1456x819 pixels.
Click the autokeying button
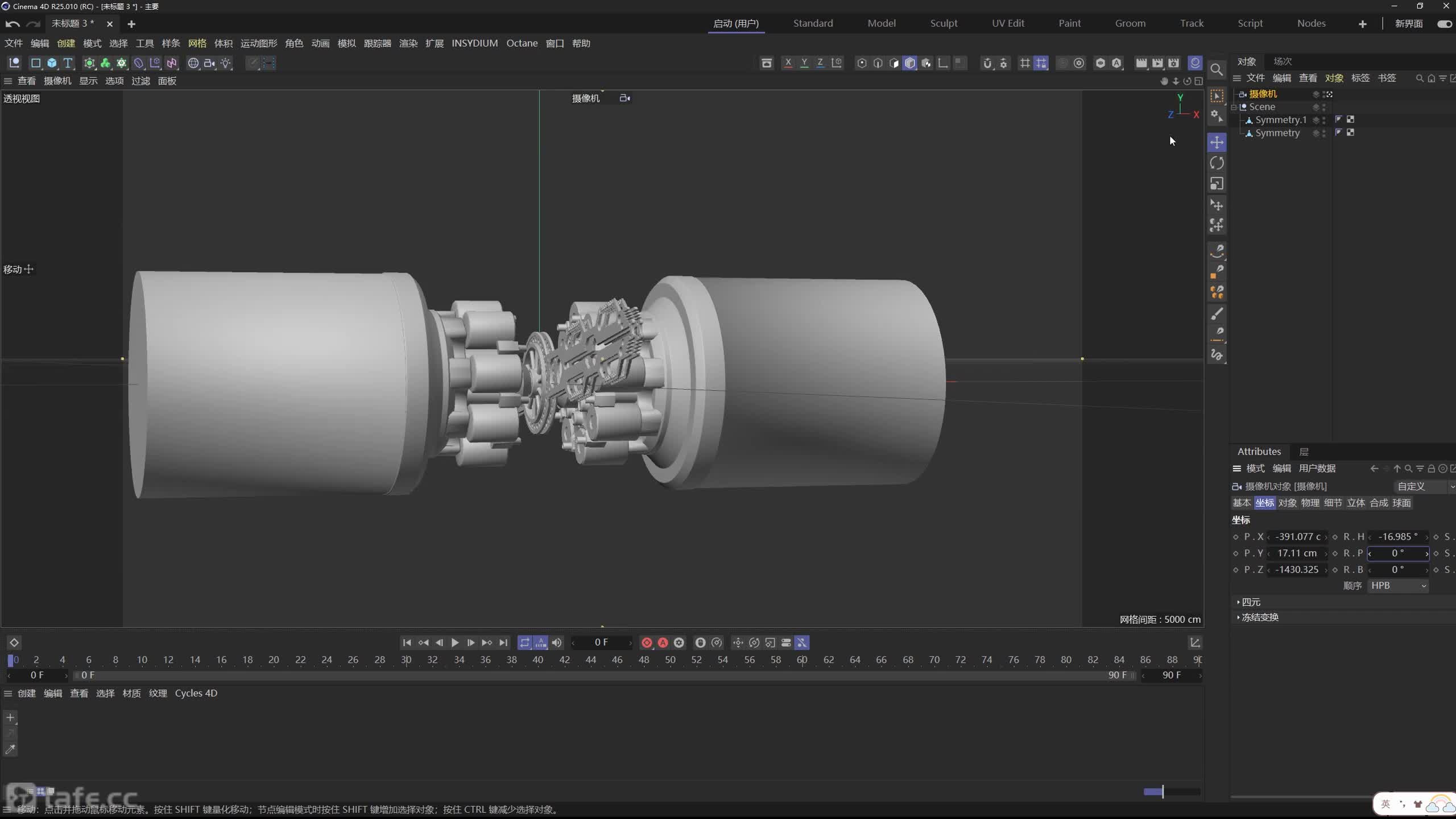[663, 643]
